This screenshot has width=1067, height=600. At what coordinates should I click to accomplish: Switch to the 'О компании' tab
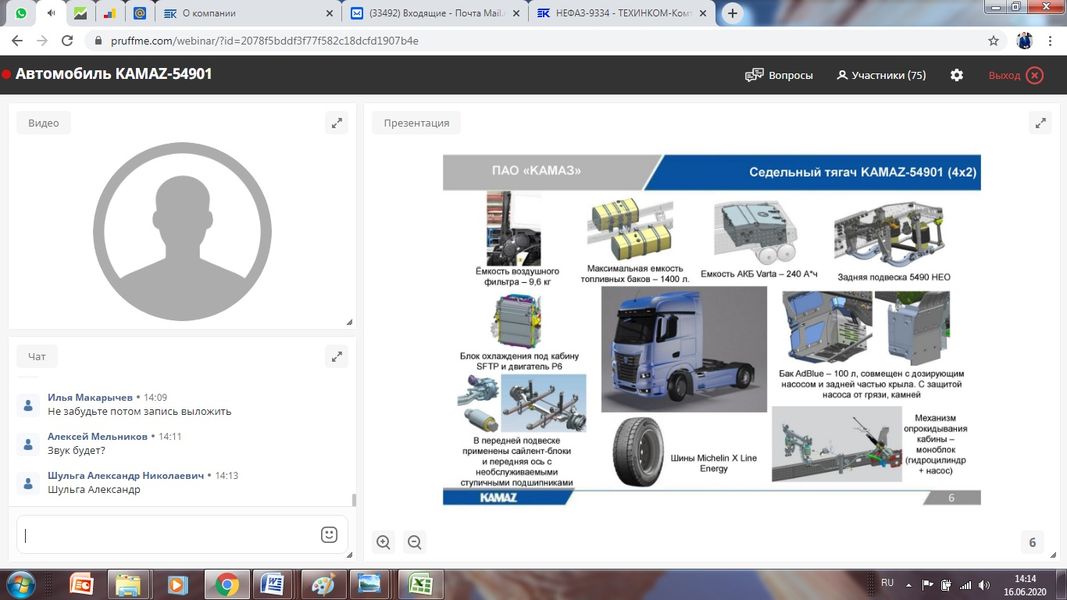pos(248,13)
